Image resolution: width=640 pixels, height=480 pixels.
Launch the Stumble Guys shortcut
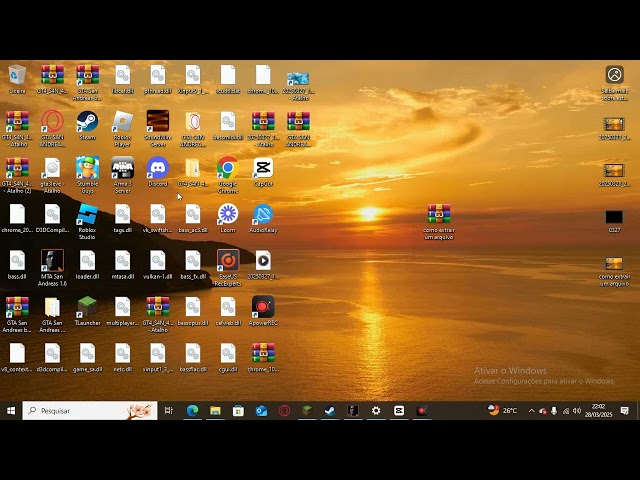[87, 175]
